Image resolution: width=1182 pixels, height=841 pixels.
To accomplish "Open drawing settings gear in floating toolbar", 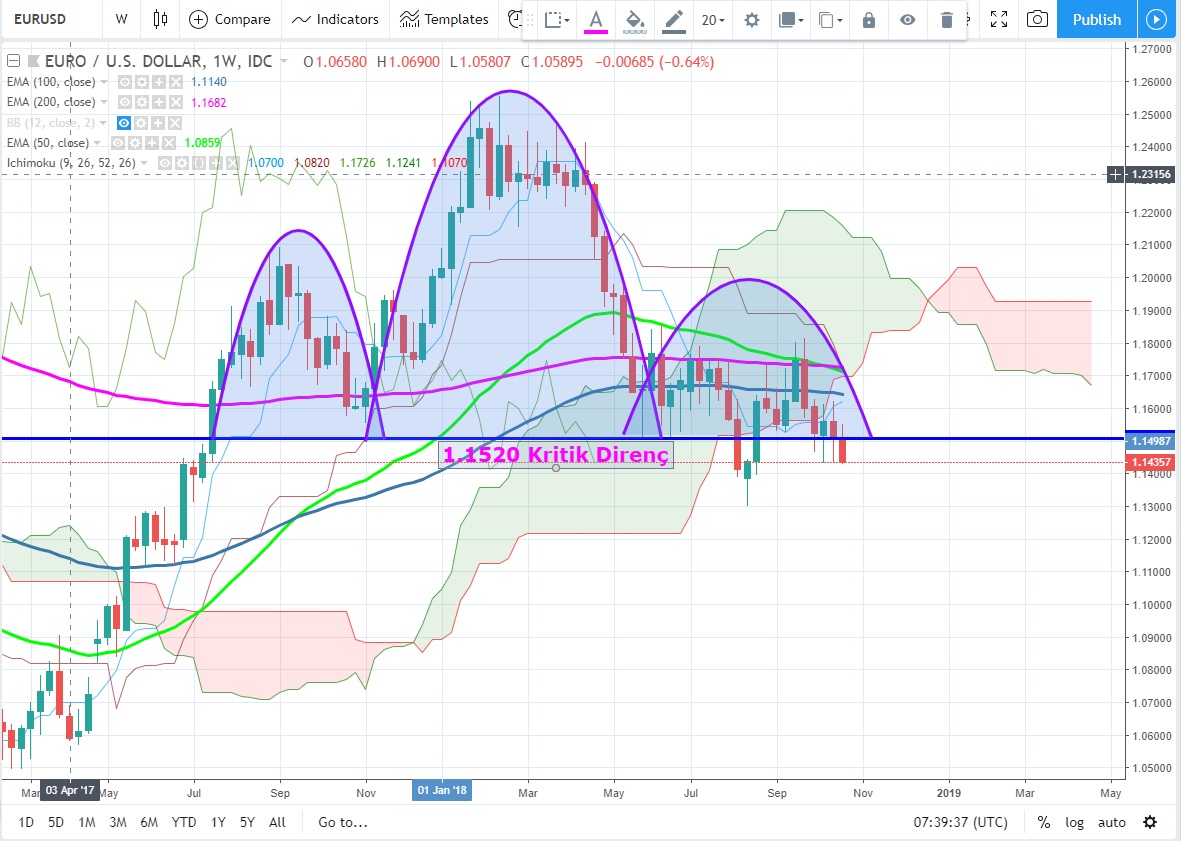I will click(x=752, y=20).
